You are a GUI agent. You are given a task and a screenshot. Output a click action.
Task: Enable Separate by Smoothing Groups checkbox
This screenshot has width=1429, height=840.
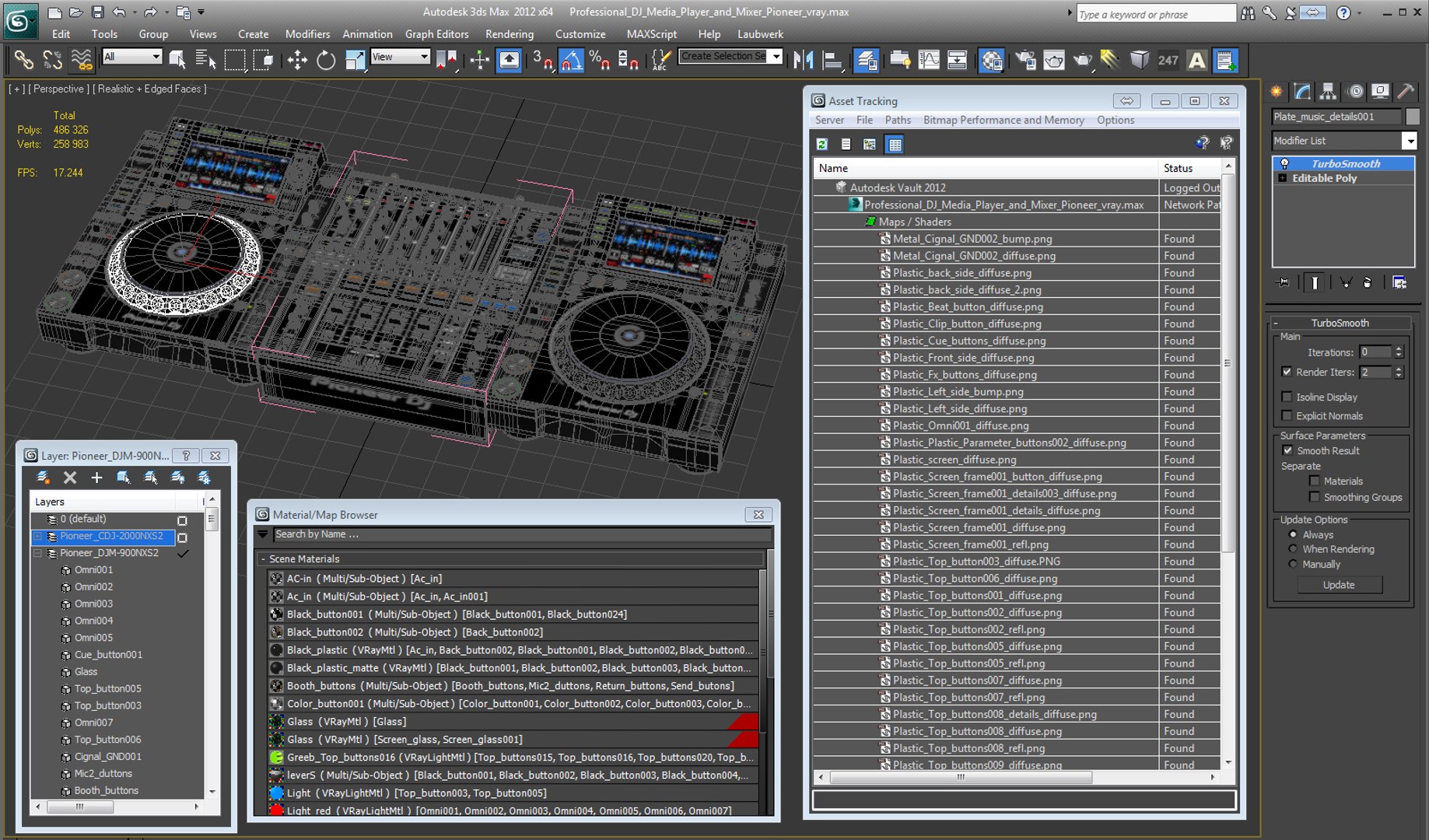1315,497
